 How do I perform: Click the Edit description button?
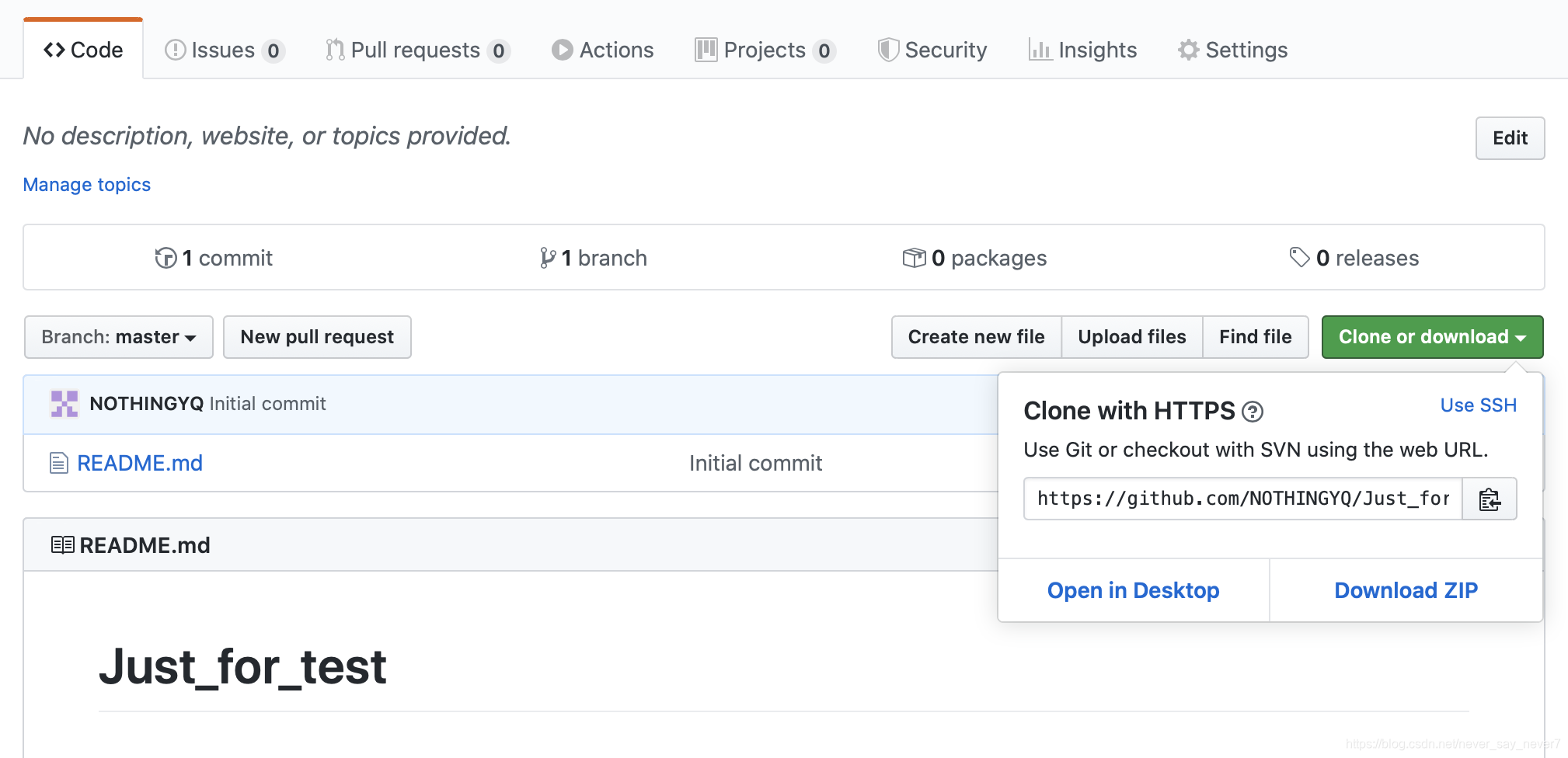tap(1510, 138)
